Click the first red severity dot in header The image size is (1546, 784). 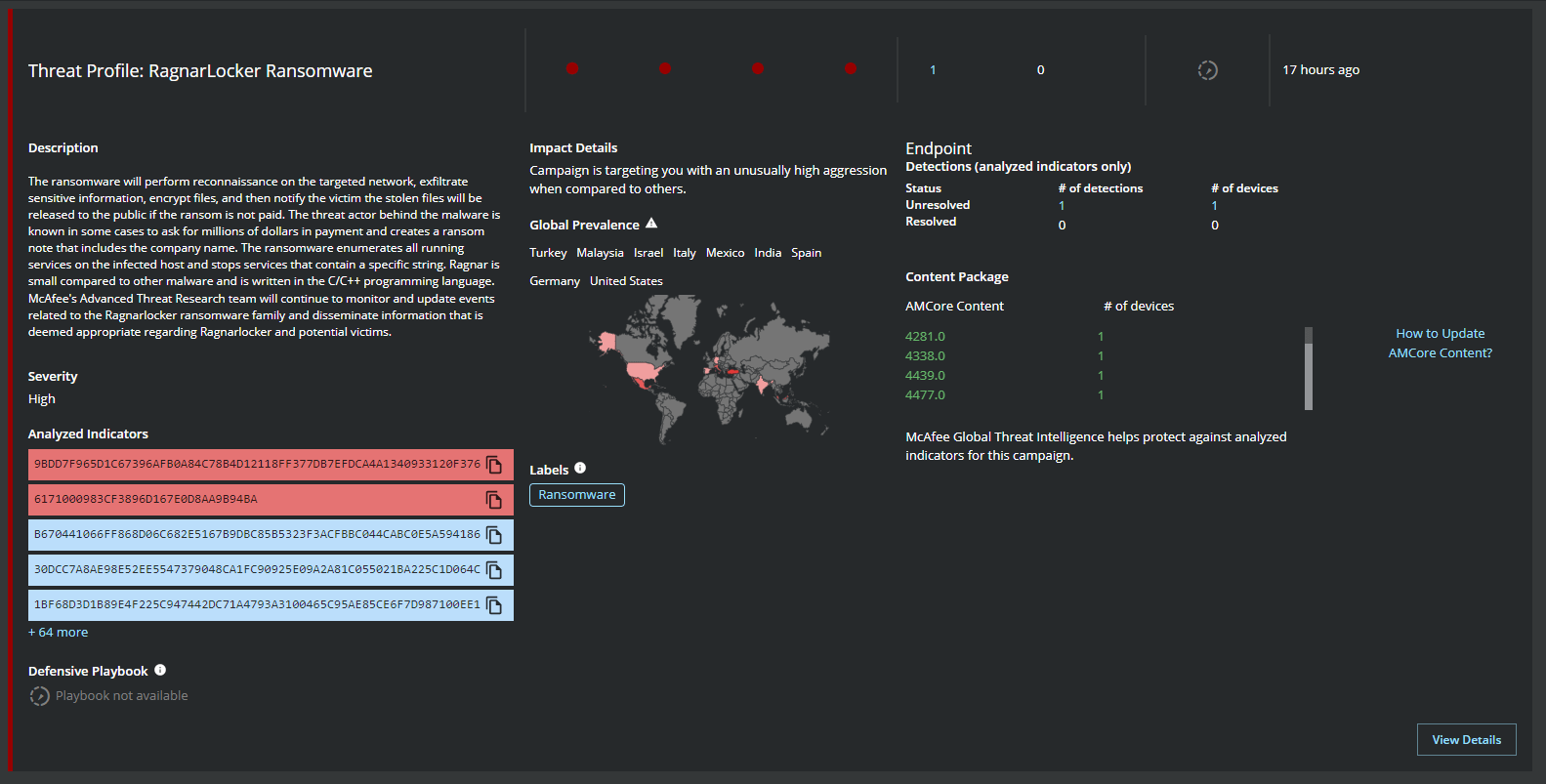[x=572, y=68]
